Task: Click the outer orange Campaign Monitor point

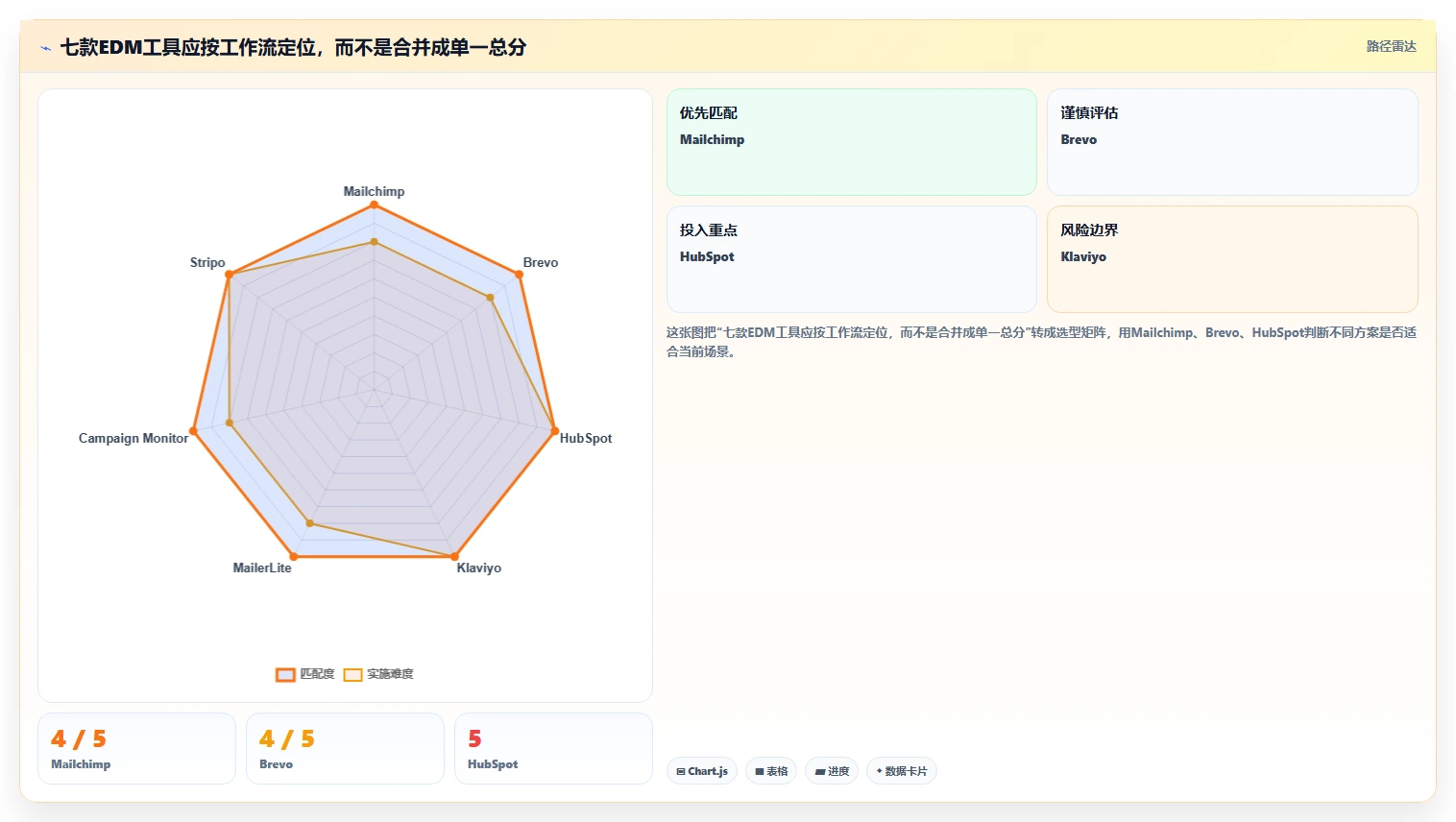Action: [x=193, y=431]
